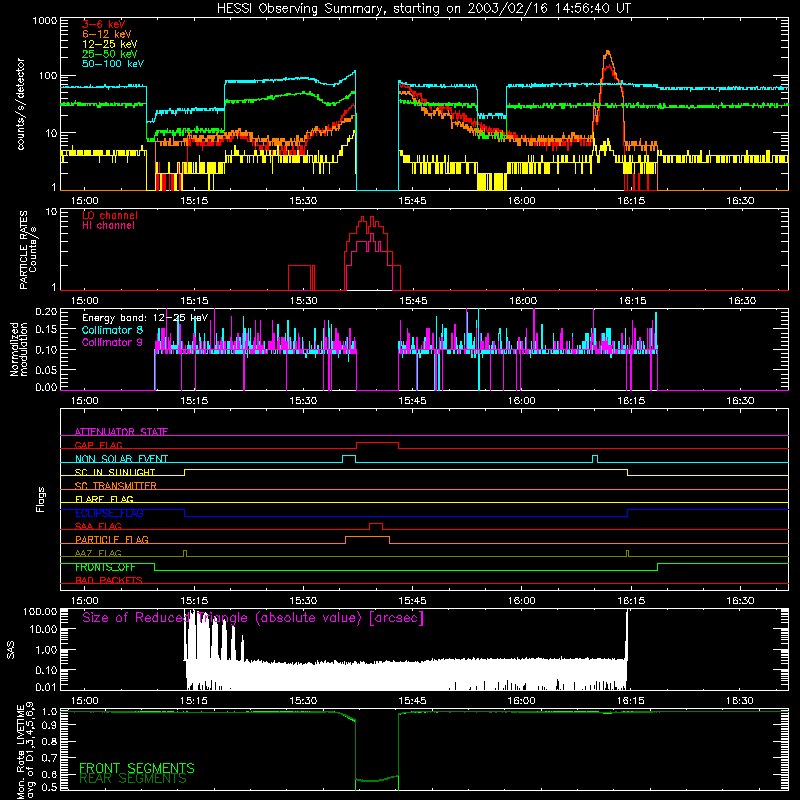The image size is (800, 800).
Task: Click the Flags axis label
Action: pyautogui.click(x=40, y=499)
